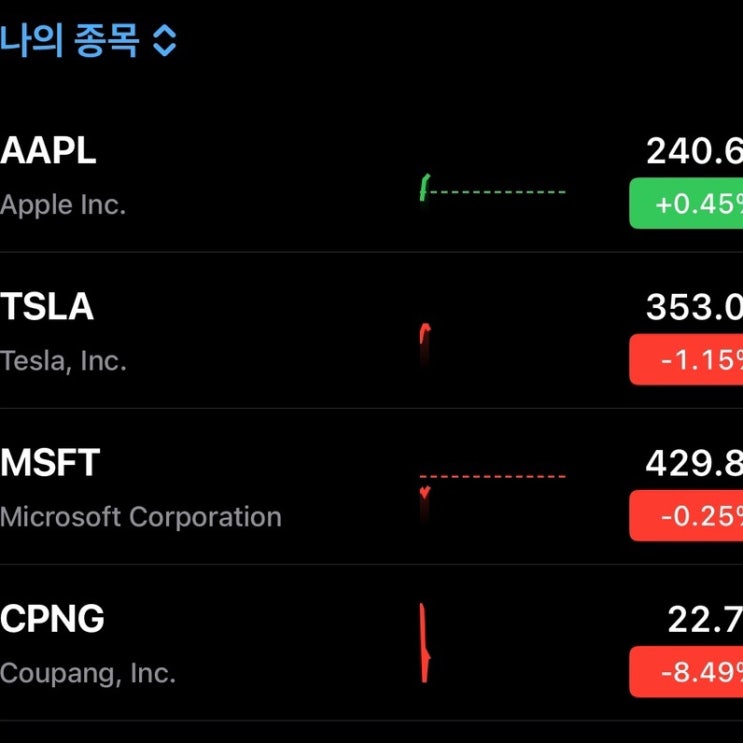Click the Microsoft Corporation company name

click(141, 517)
